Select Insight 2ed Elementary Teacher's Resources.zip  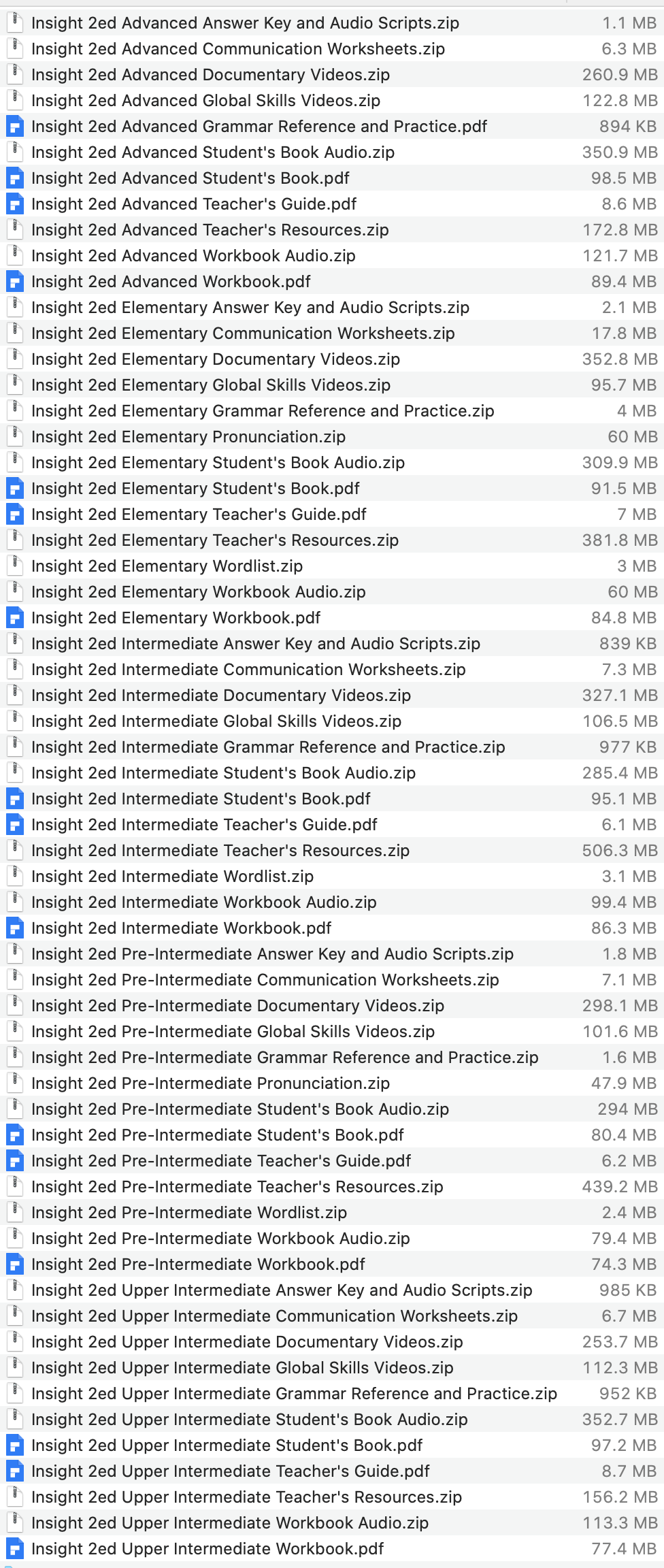pyautogui.click(x=332, y=540)
